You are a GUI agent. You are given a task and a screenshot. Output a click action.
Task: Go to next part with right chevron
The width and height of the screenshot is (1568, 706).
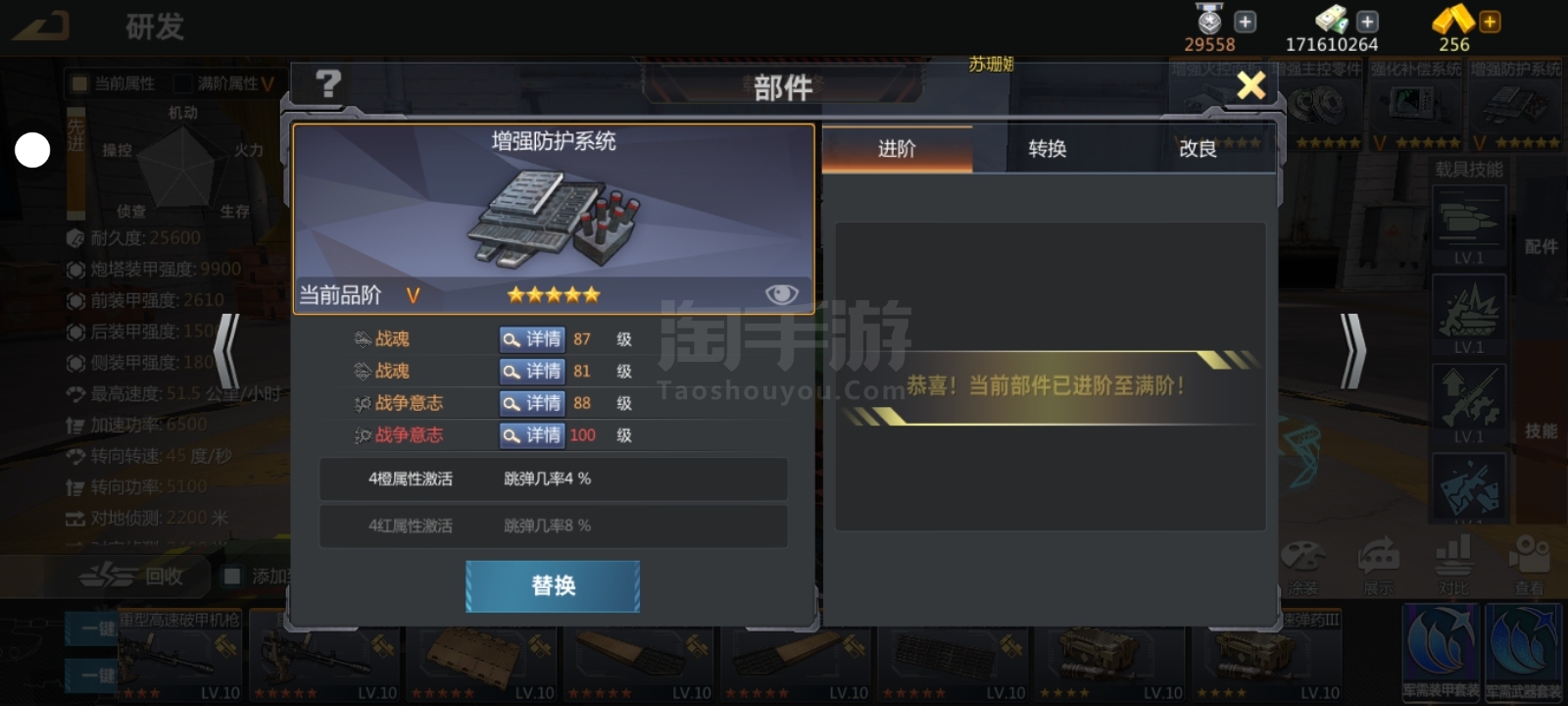coord(1352,351)
